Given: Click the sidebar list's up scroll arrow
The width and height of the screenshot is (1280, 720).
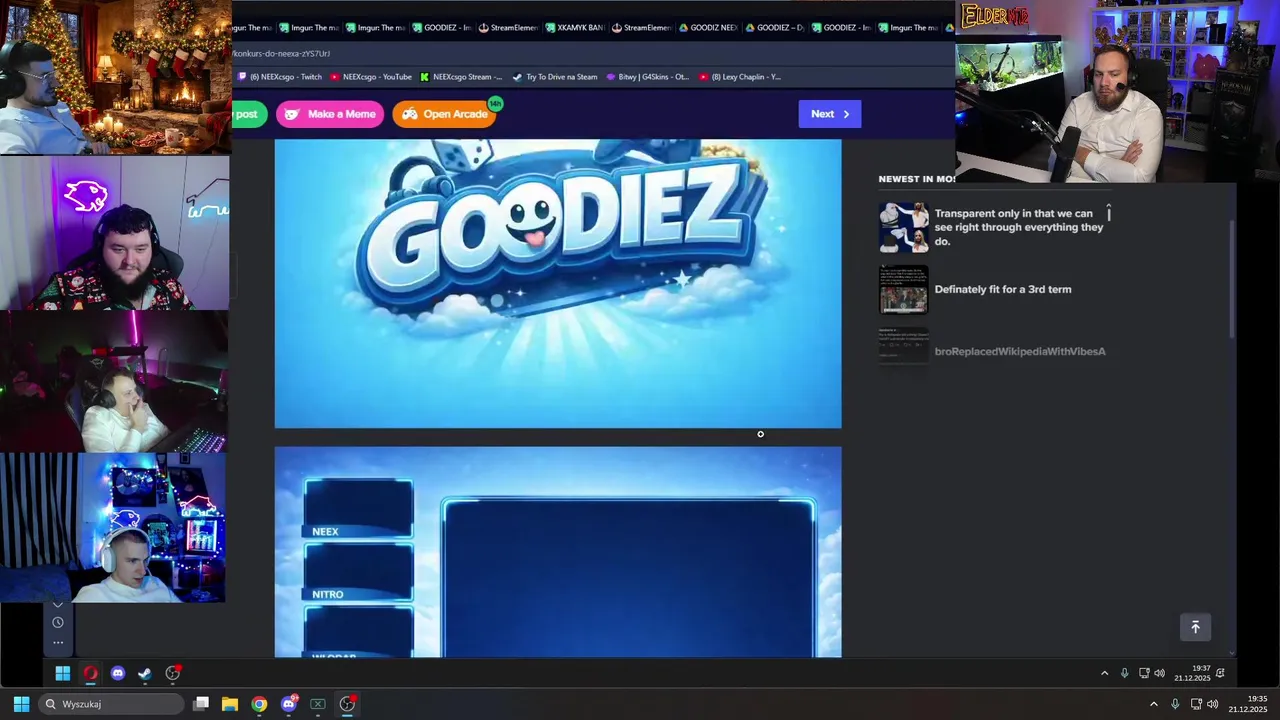Looking at the screenshot, I should pos(1109,213).
